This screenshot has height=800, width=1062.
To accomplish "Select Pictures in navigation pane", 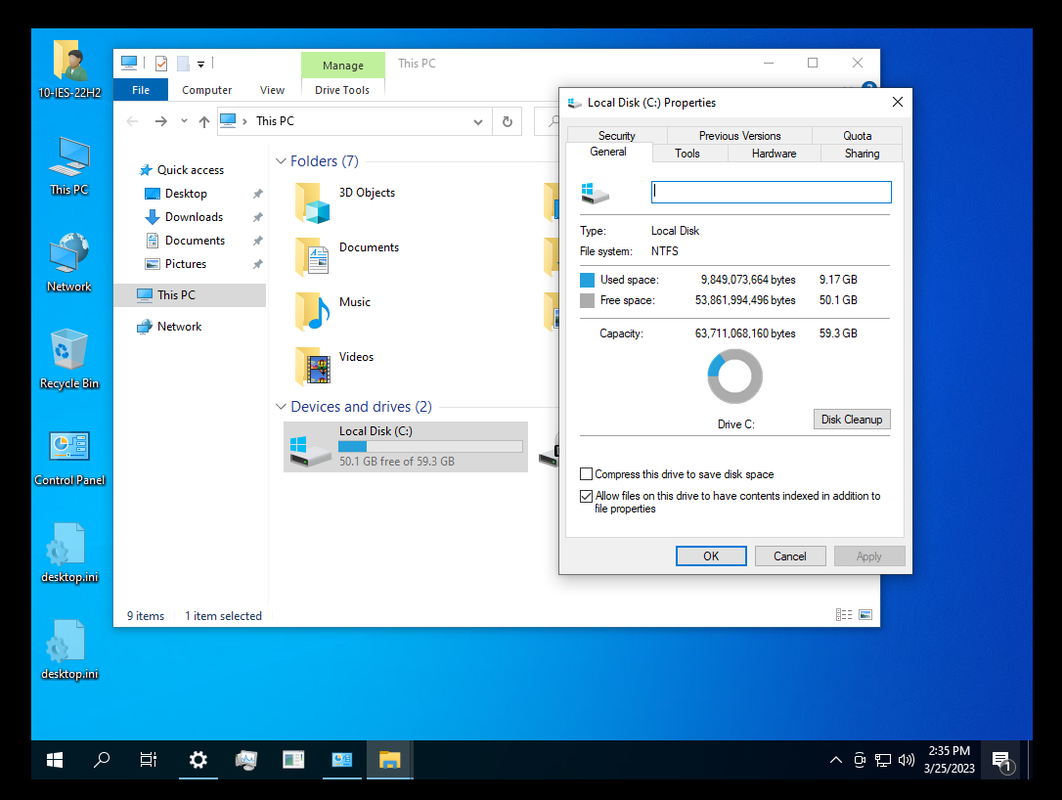I will click(x=186, y=264).
